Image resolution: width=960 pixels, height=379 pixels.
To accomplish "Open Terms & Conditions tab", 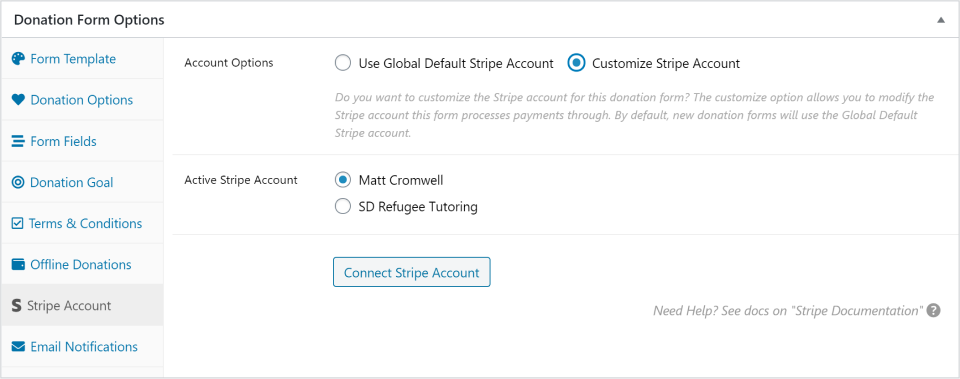I will point(82,223).
